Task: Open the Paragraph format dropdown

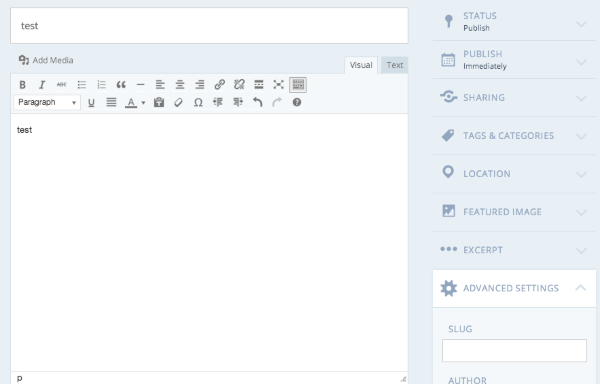Action: point(47,103)
